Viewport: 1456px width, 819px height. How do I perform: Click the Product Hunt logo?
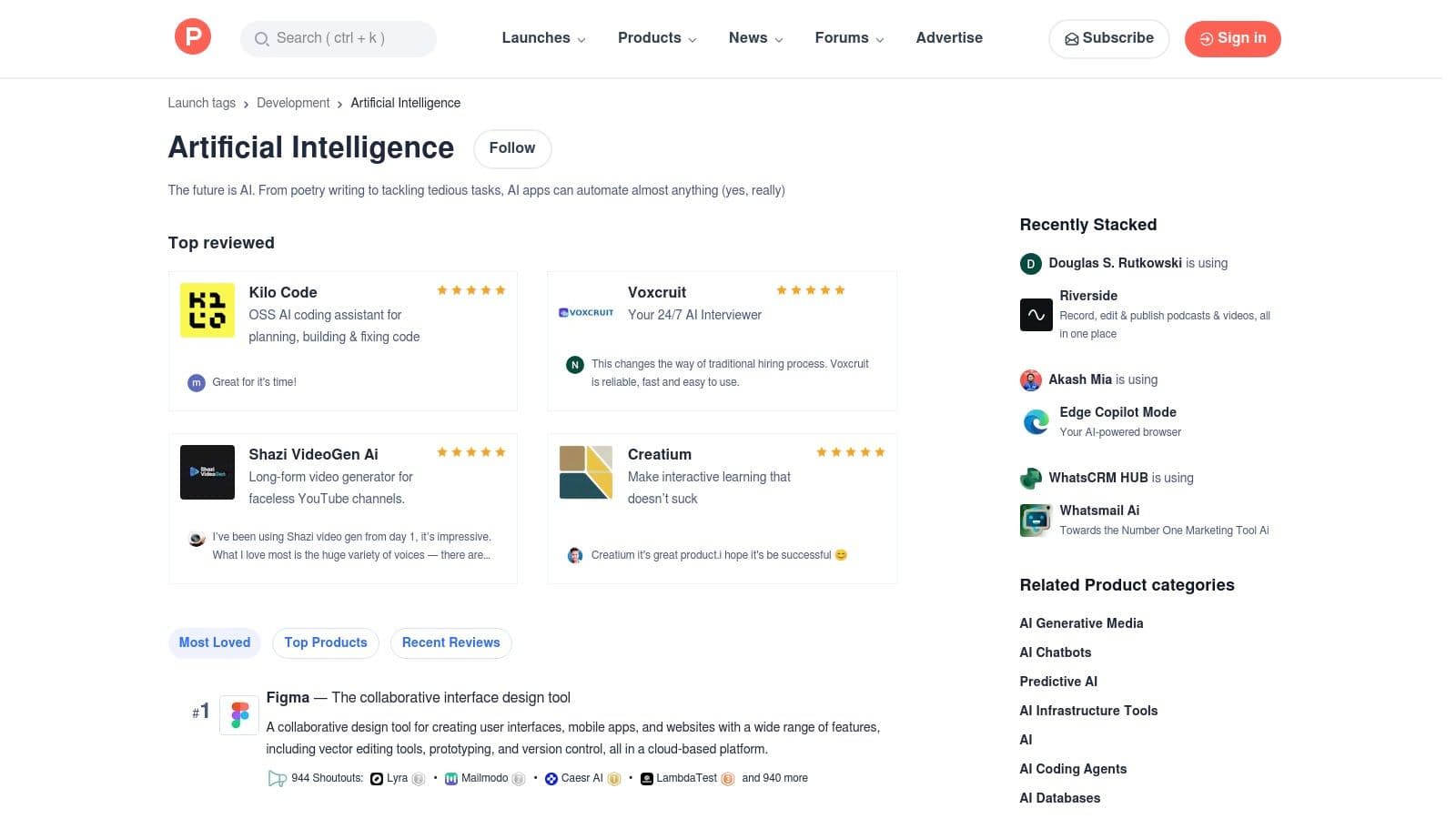click(x=192, y=36)
